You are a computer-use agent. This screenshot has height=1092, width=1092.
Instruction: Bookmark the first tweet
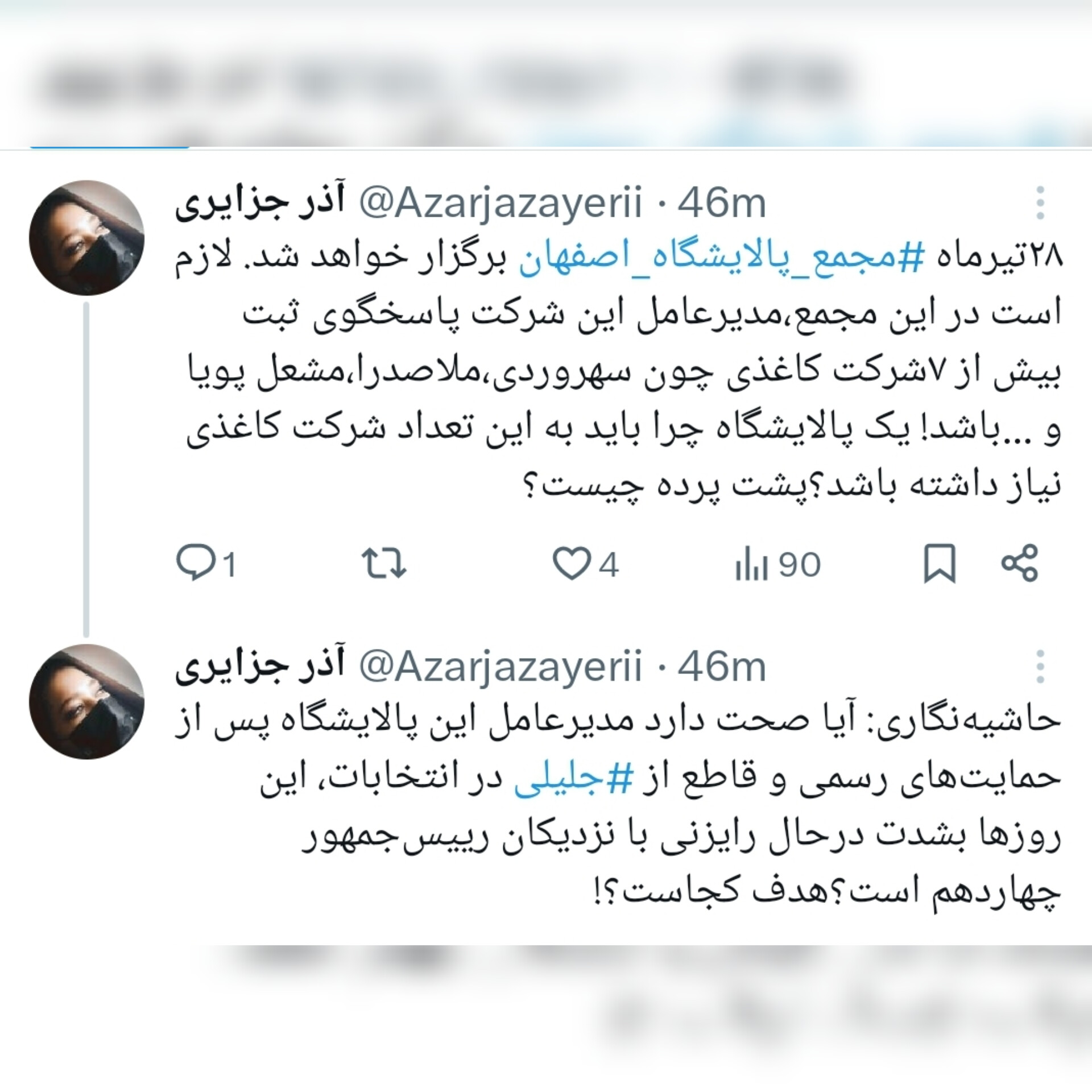click(x=939, y=564)
